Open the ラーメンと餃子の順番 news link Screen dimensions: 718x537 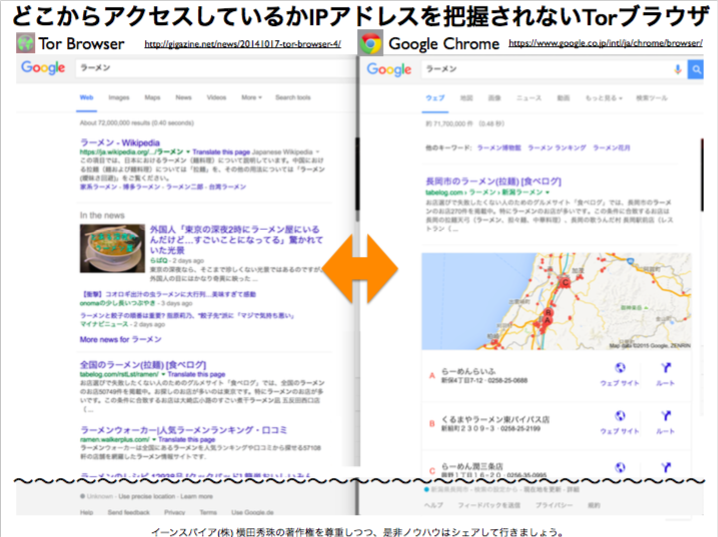[x=187, y=315]
